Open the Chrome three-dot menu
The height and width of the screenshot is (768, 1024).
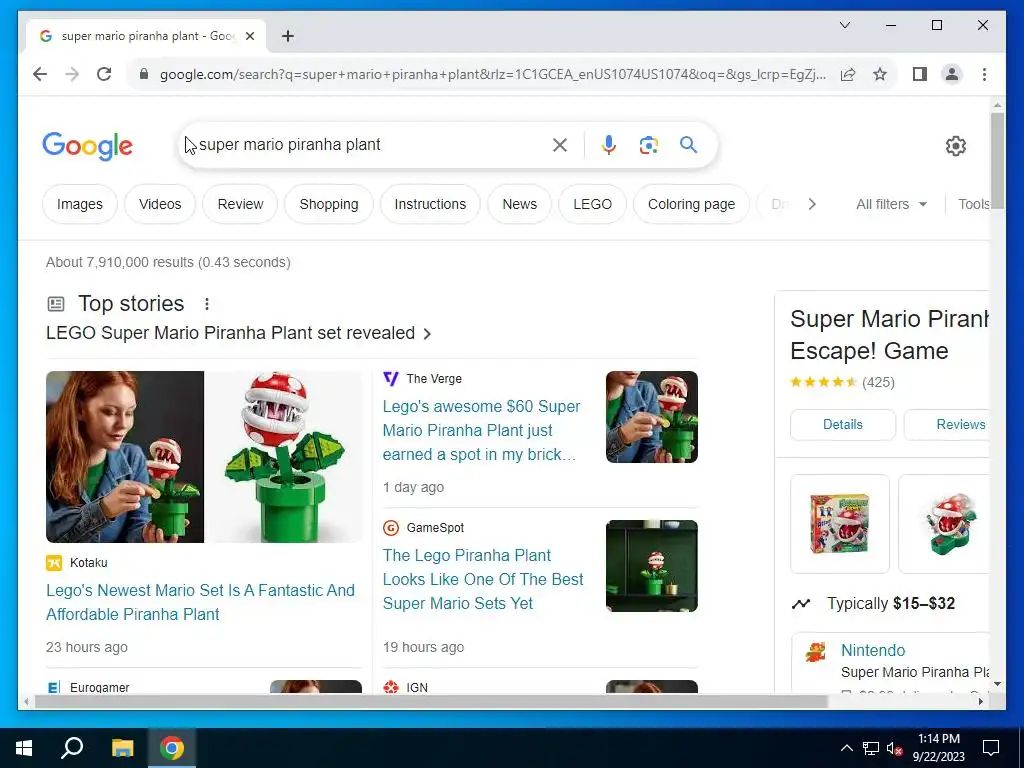tap(984, 74)
